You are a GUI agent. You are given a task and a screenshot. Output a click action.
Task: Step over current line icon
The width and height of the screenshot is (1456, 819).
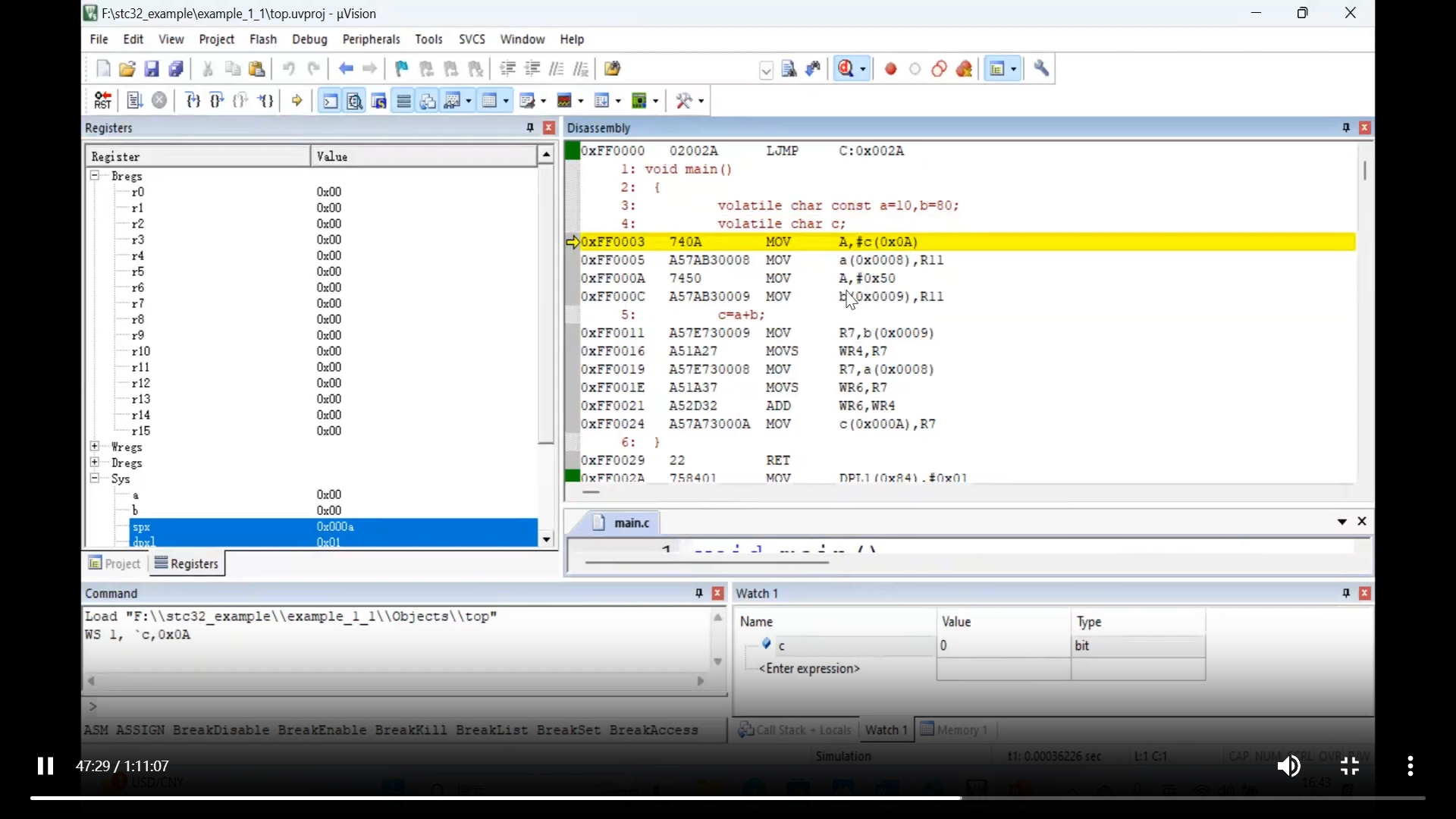217,101
